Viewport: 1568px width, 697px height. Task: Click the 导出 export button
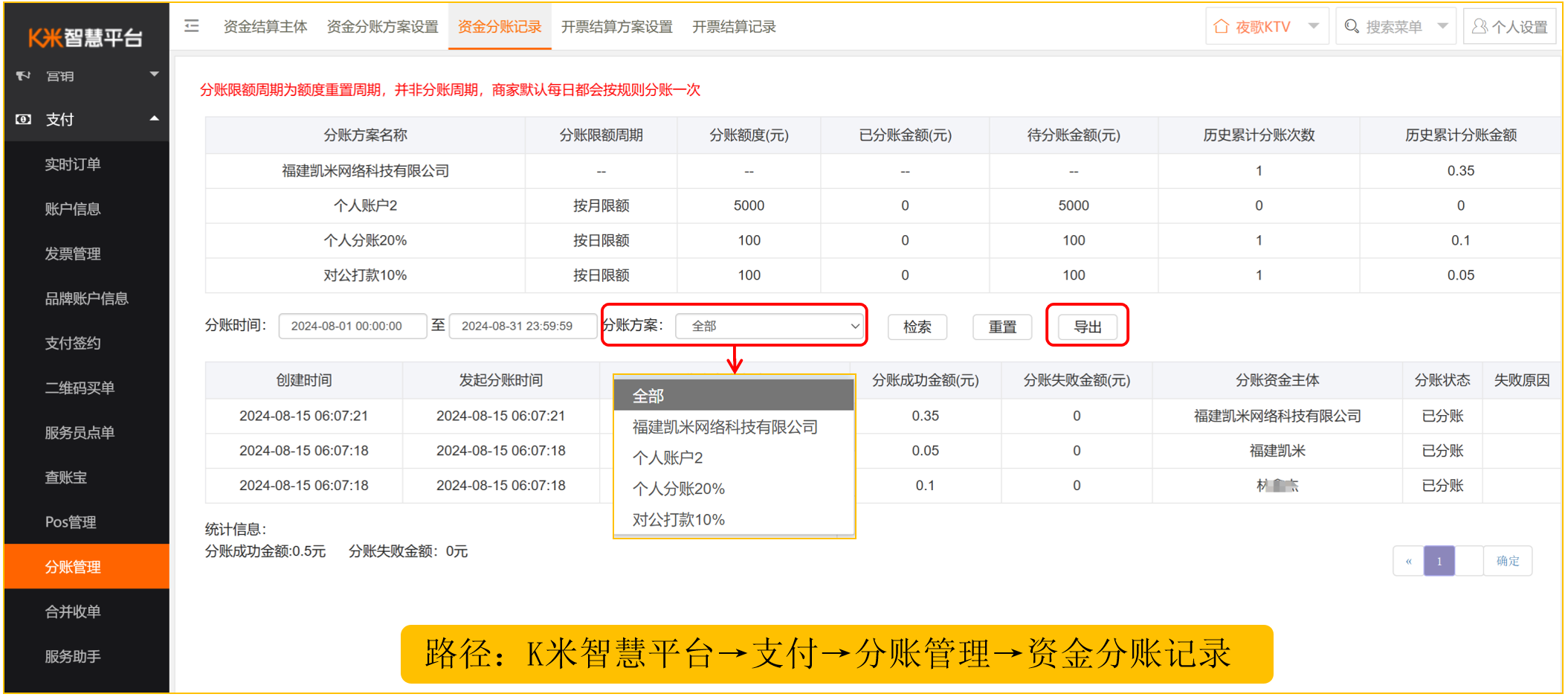tap(1088, 327)
